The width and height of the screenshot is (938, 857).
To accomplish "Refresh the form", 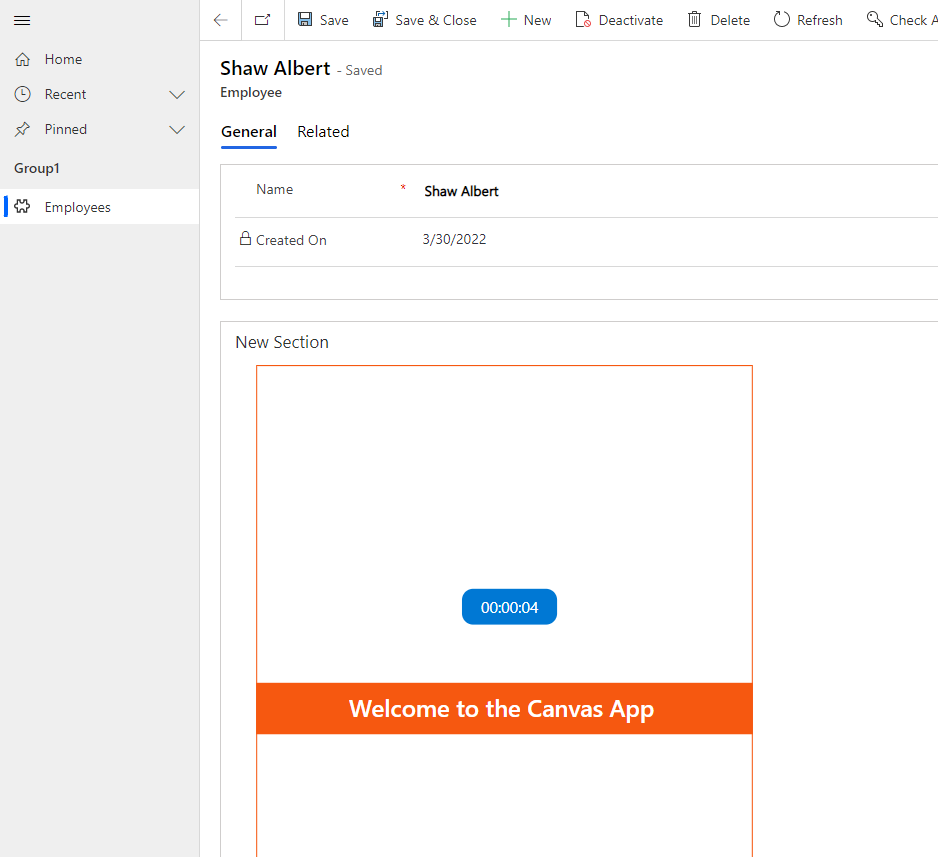I will pos(808,20).
